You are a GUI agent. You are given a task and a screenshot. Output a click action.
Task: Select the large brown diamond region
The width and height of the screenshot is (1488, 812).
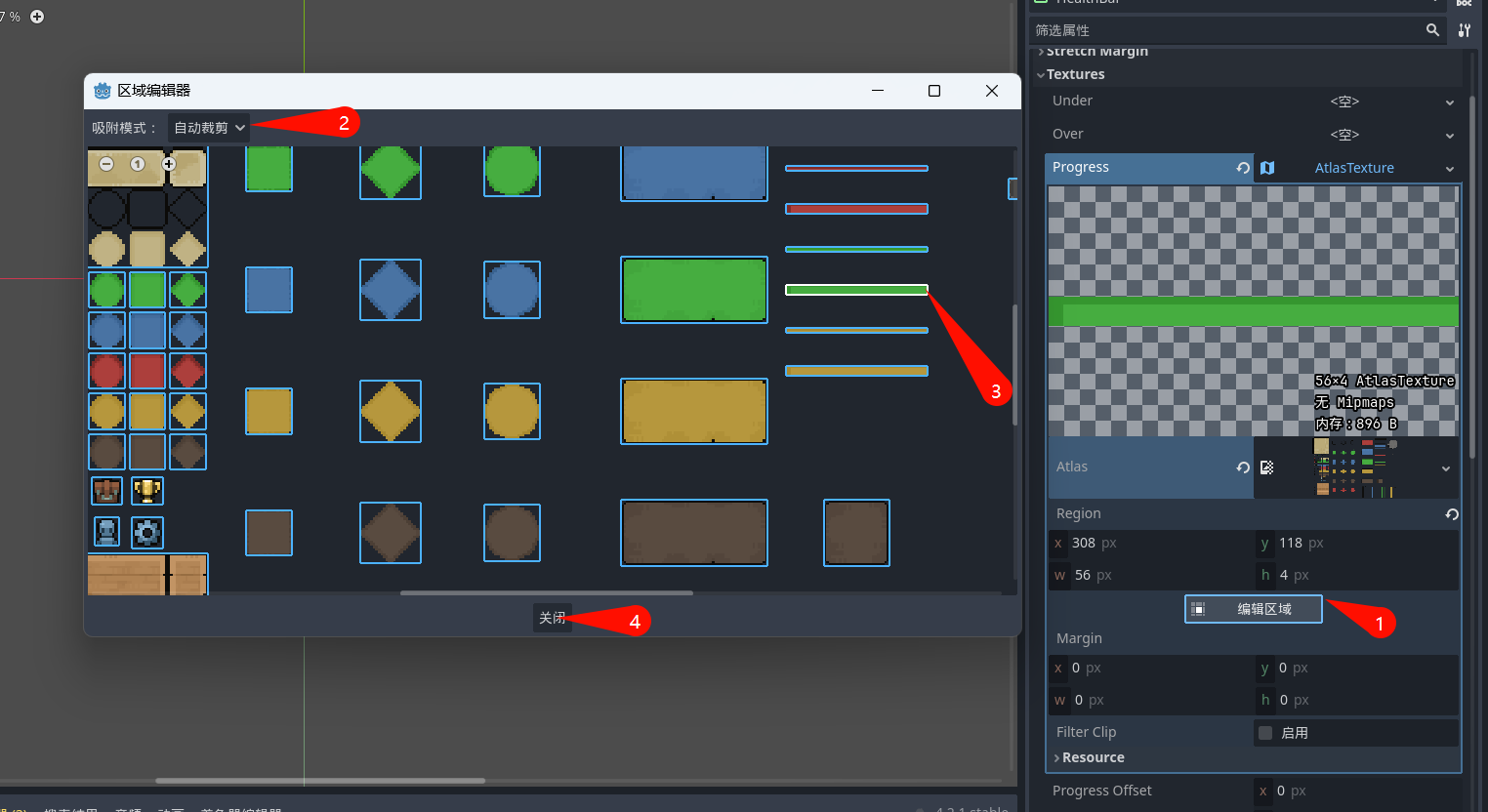391,533
